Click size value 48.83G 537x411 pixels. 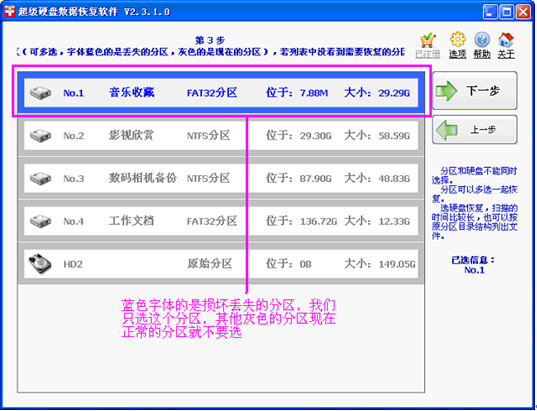pos(394,179)
